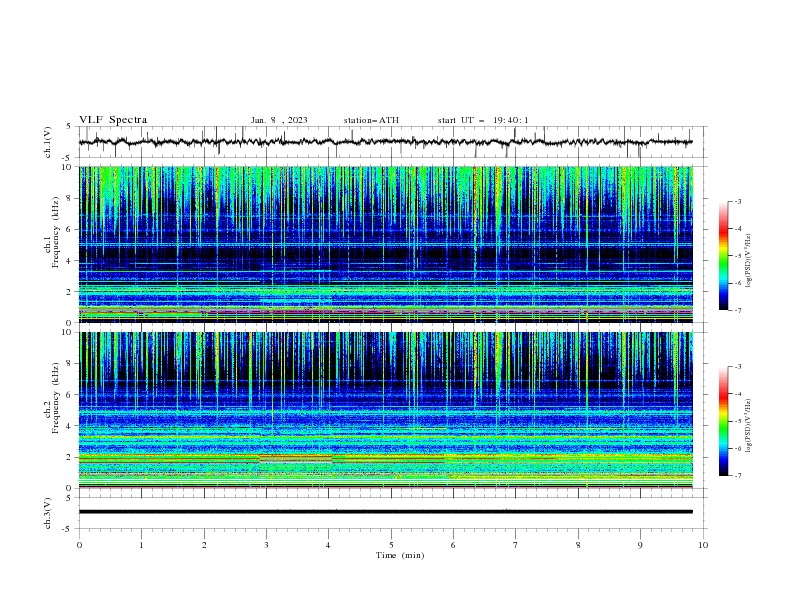Click inside the ch.2 spectrogram panel
The width and height of the screenshot is (792, 612).
[x=386, y=410]
